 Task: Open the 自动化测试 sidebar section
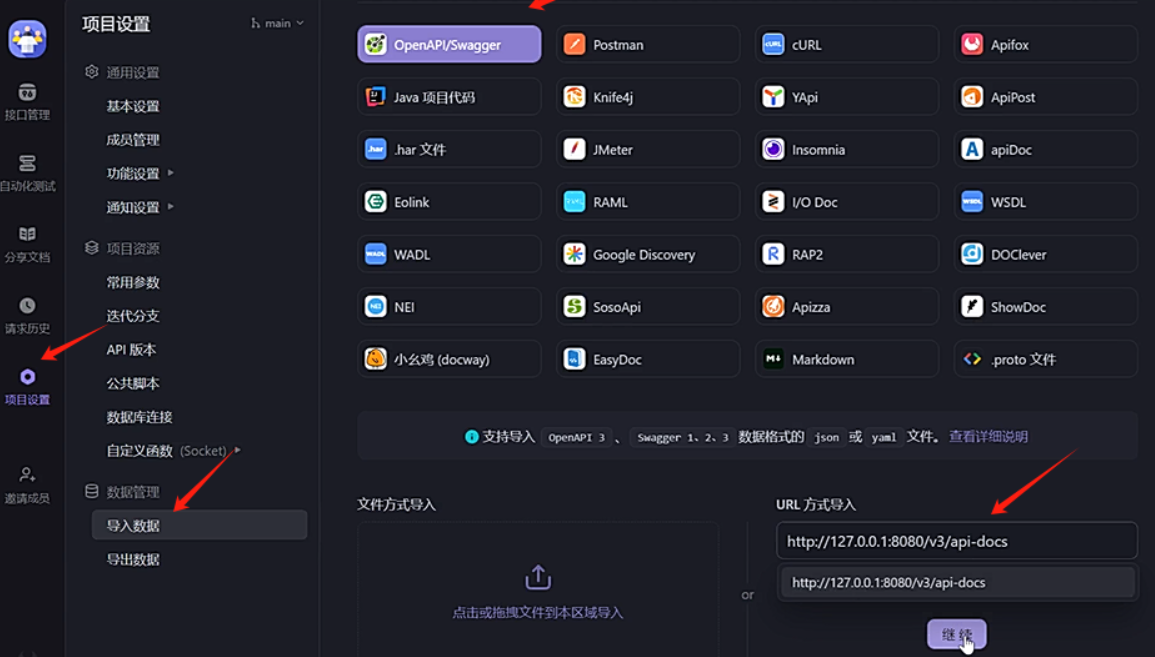pos(27,173)
